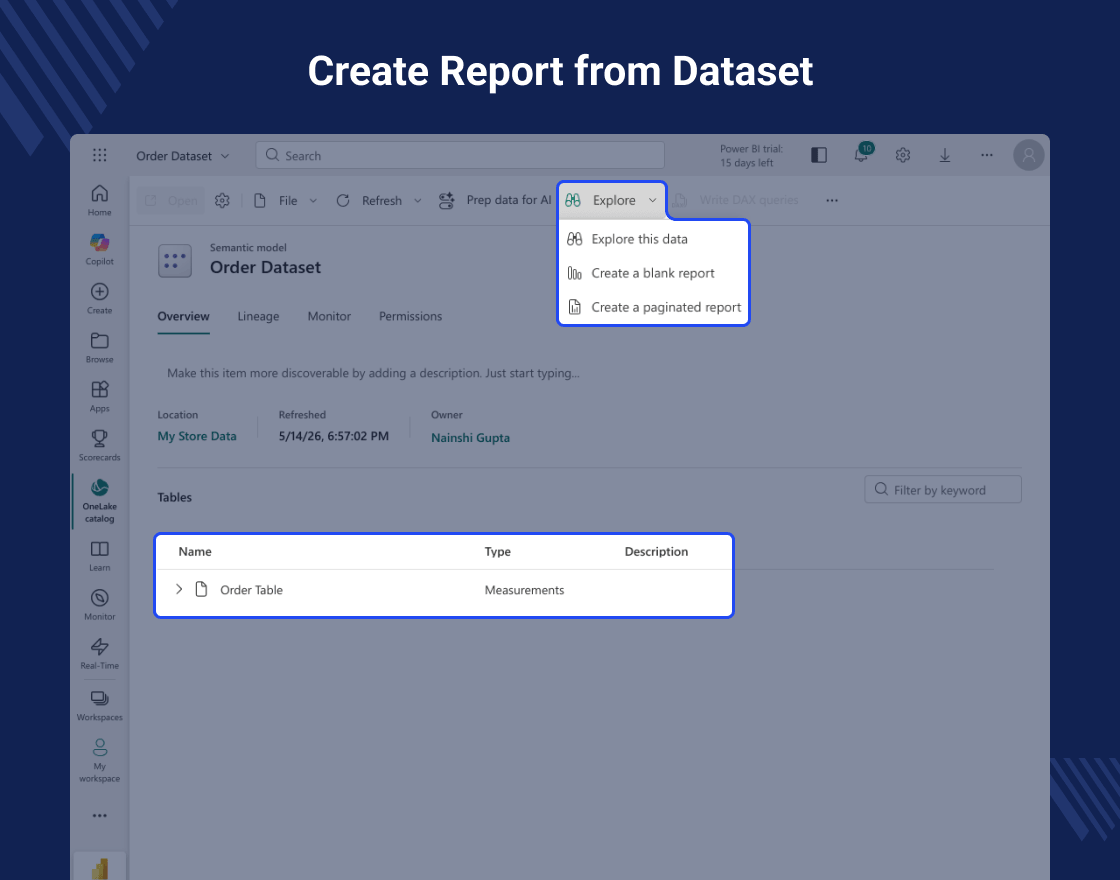This screenshot has height=880, width=1120.
Task: Open owner Nainshi Gupta link
Action: coord(470,438)
